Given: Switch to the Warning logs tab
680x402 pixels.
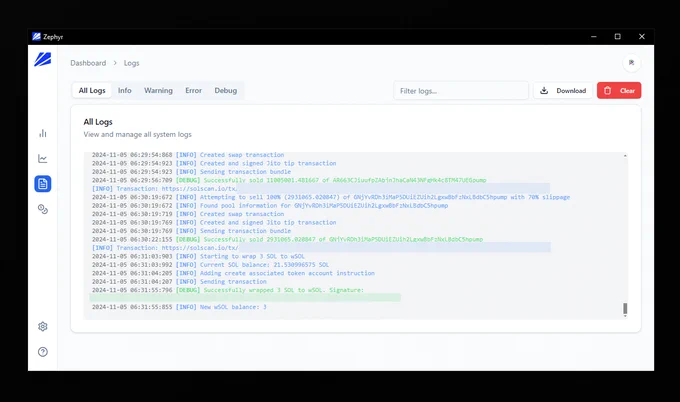Looking at the screenshot, I should click(158, 91).
